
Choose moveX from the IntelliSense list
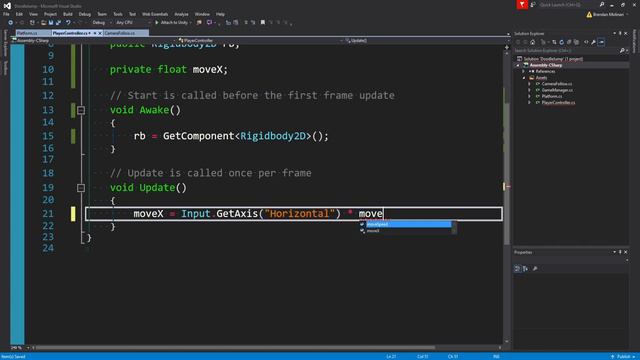(406, 231)
